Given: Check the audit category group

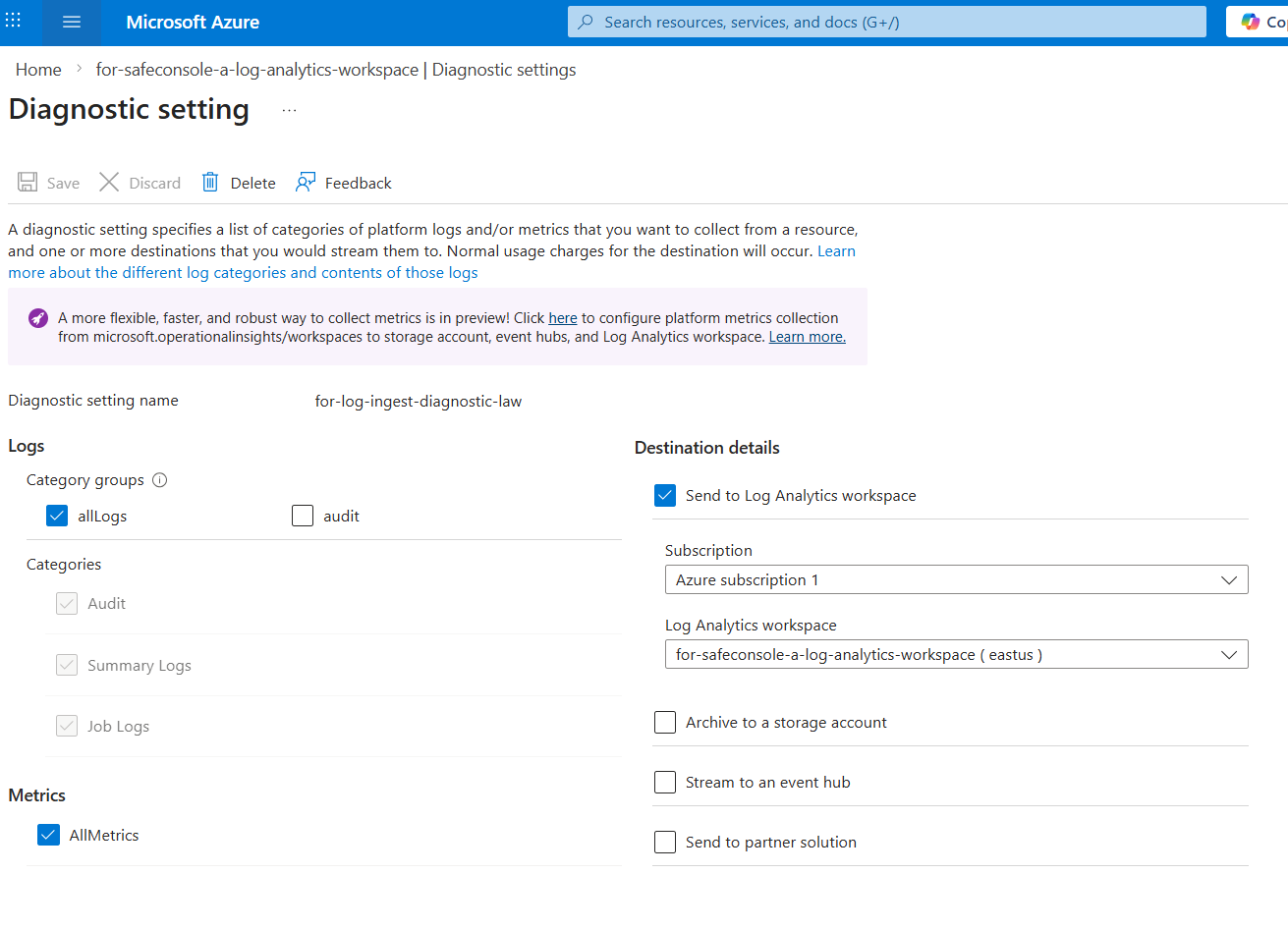Looking at the screenshot, I should (303, 516).
